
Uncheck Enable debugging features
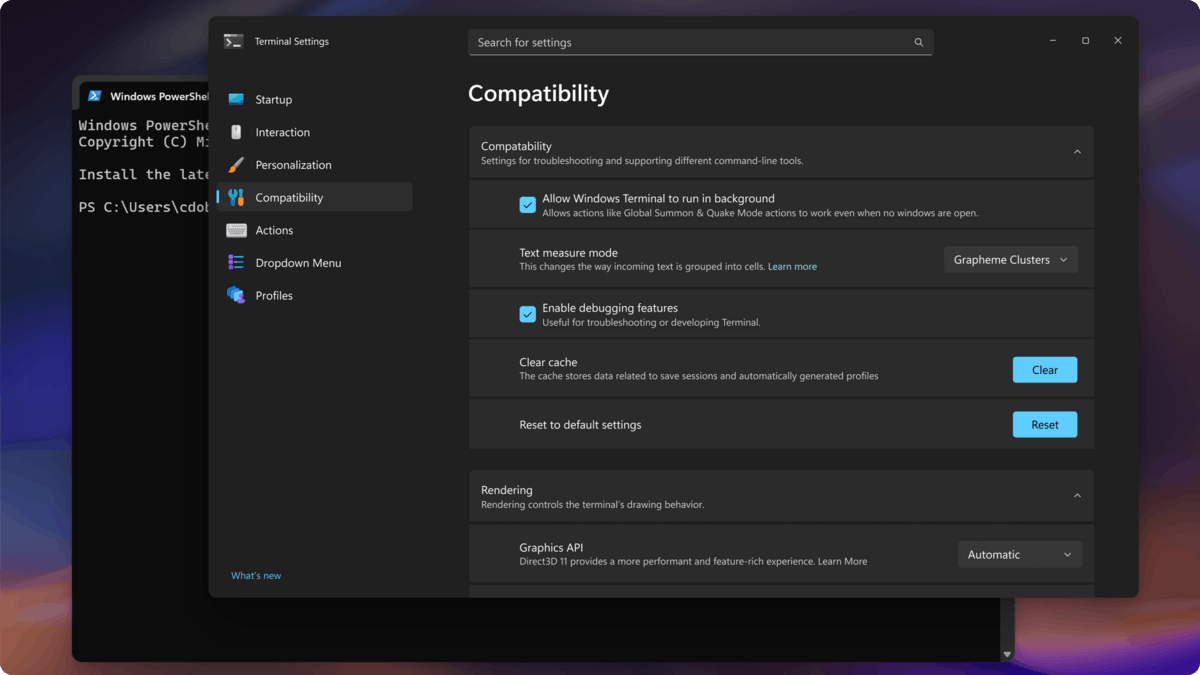pyautogui.click(x=528, y=314)
